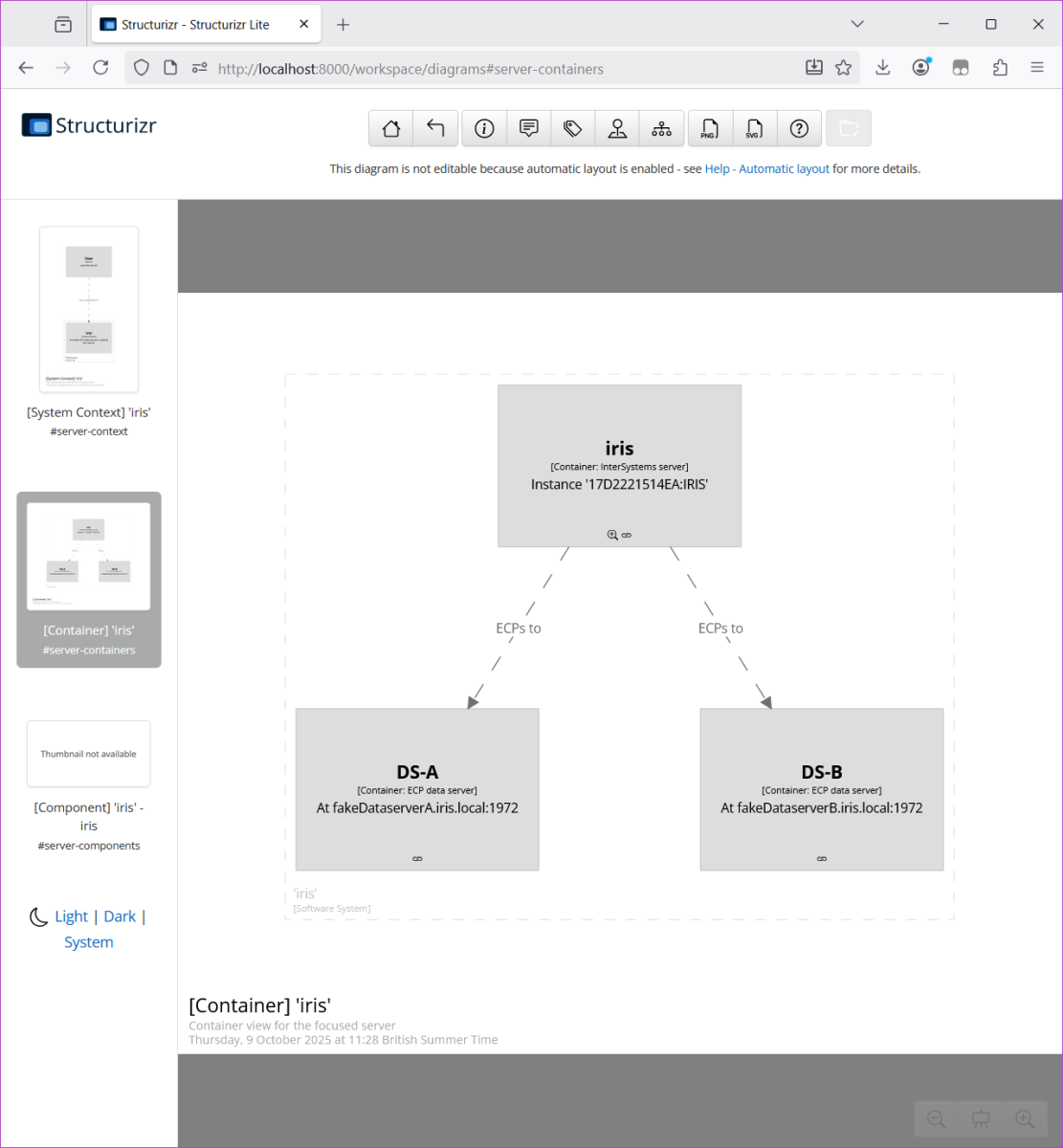Click the home icon in diagram toolbar
The height and width of the screenshot is (1148, 1063).
coord(390,129)
